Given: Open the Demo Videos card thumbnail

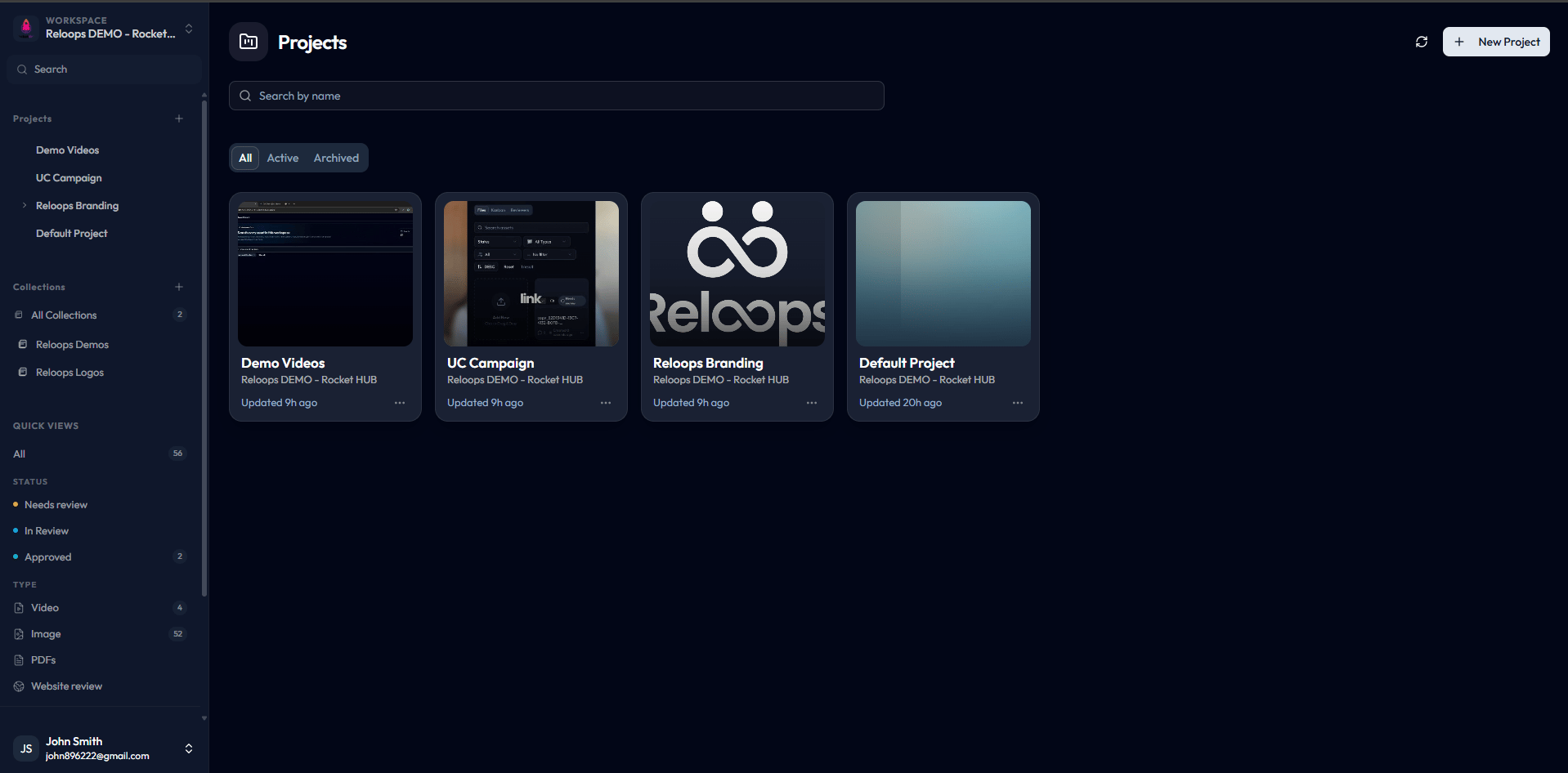Looking at the screenshot, I should pos(325,274).
